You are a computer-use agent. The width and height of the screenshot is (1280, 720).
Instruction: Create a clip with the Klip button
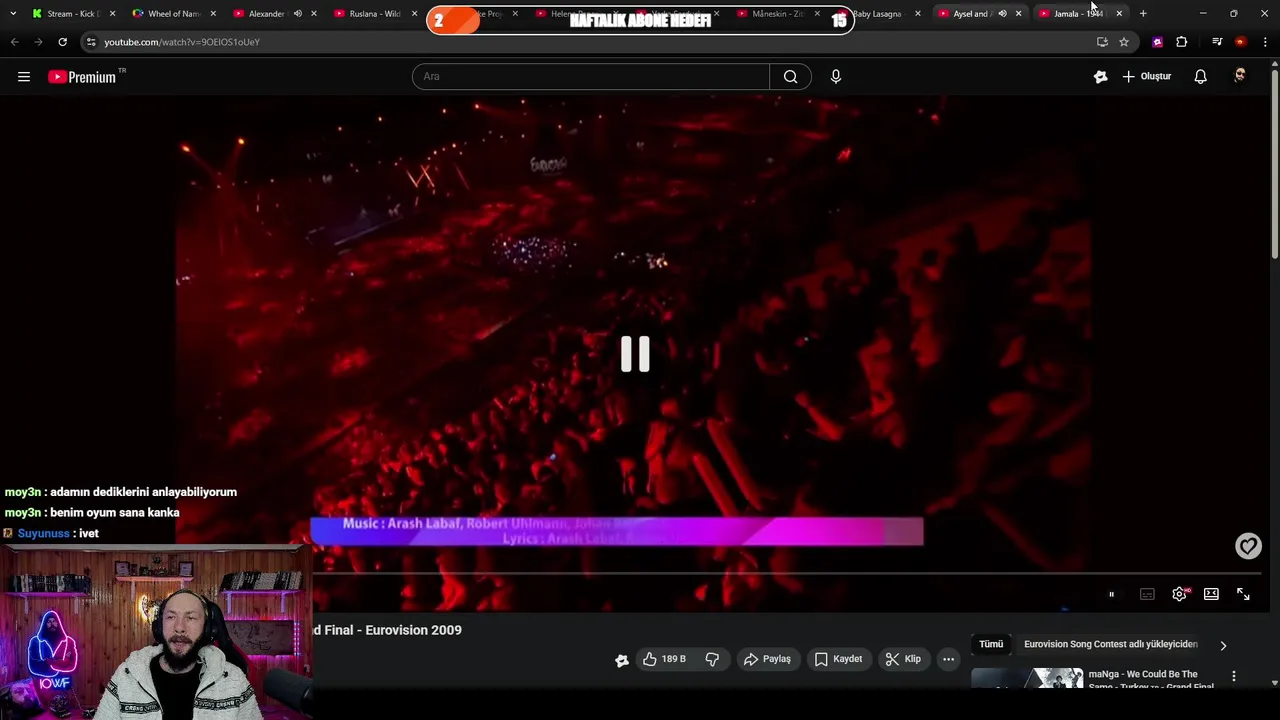[903, 659]
